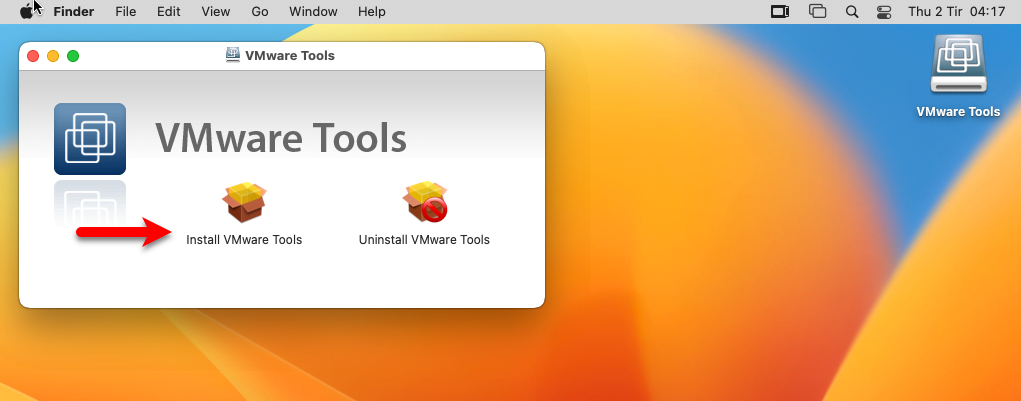This screenshot has width=1021, height=401.
Task: Open Spotlight search magnifier
Action: [851, 12]
